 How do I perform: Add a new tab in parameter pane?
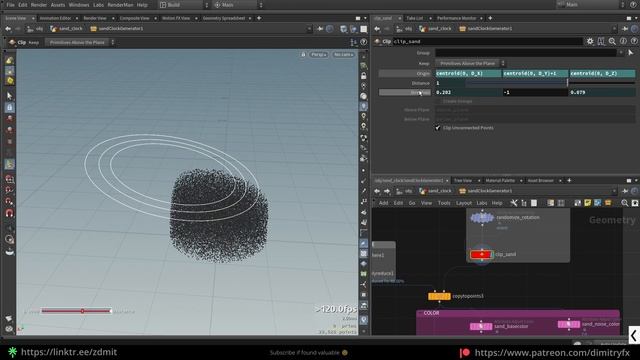(x=490, y=18)
